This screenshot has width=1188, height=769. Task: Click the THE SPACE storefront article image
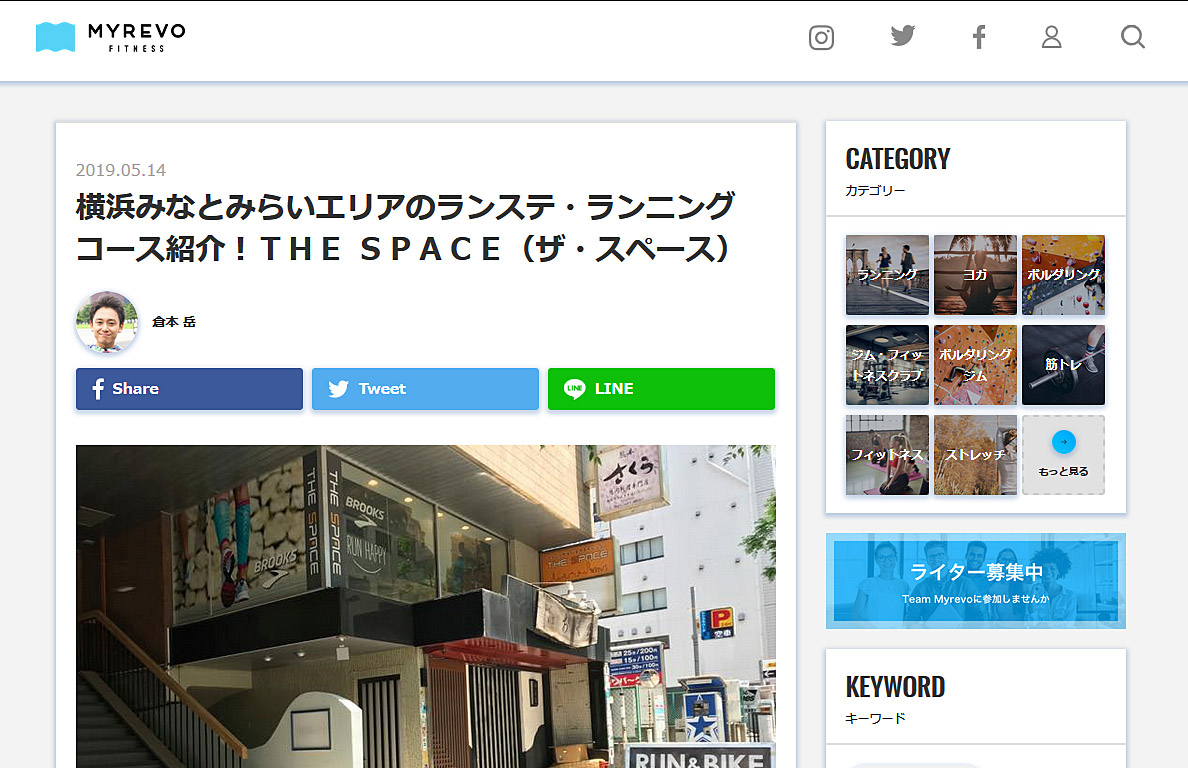click(x=425, y=606)
